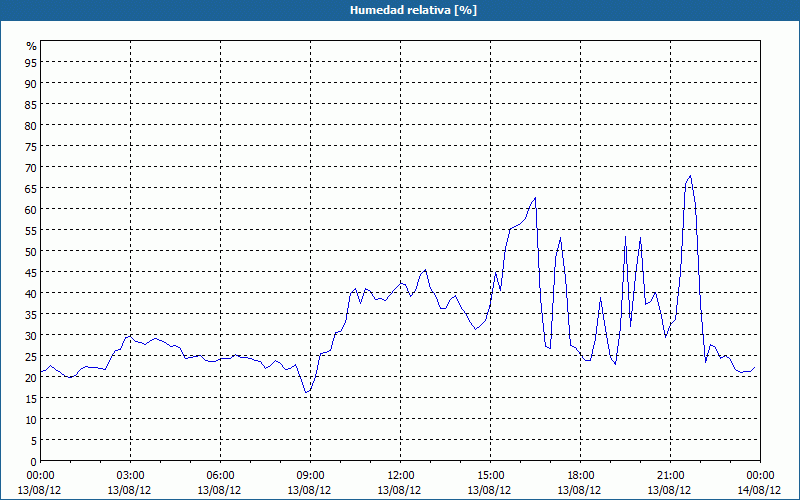Image resolution: width=800 pixels, height=500 pixels.
Task: Select the 25 label on the Y axis
Action: pyautogui.click(x=31, y=356)
